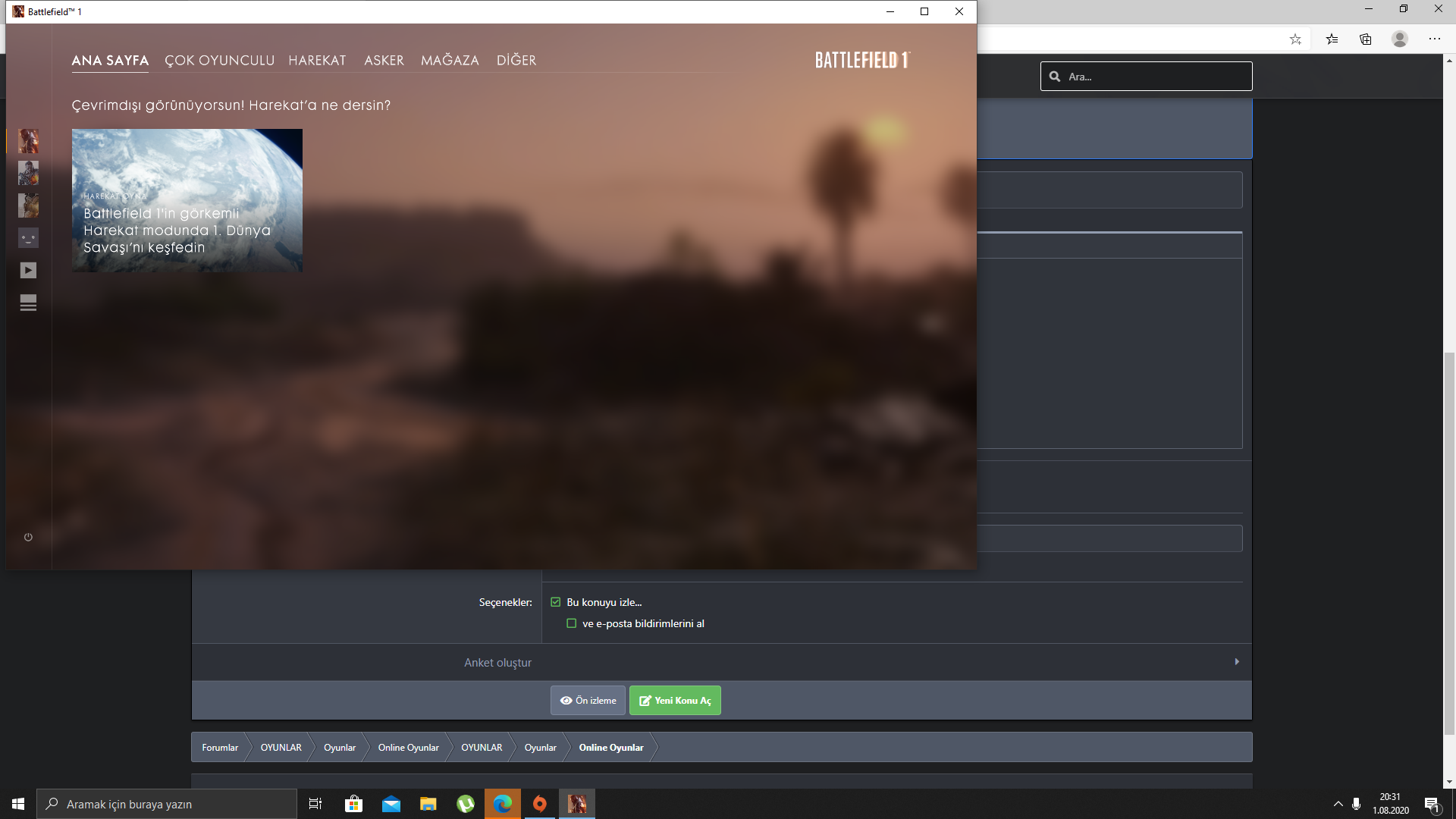The width and height of the screenshot is (1456, 819).
Task: Switch to ÇOK OYUNCULU tab
Action: (x=220, y=61)
